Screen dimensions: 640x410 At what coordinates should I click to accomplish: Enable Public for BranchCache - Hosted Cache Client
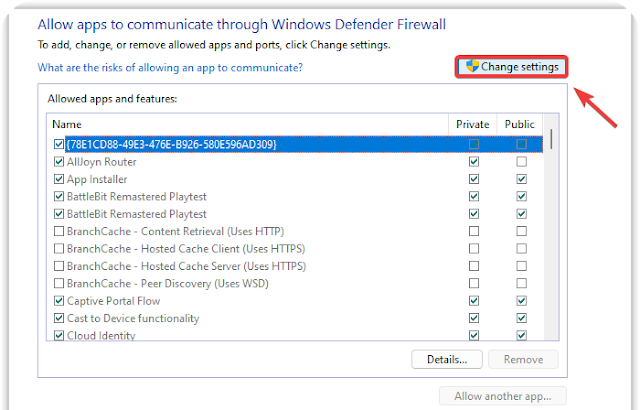click(521, 248)
